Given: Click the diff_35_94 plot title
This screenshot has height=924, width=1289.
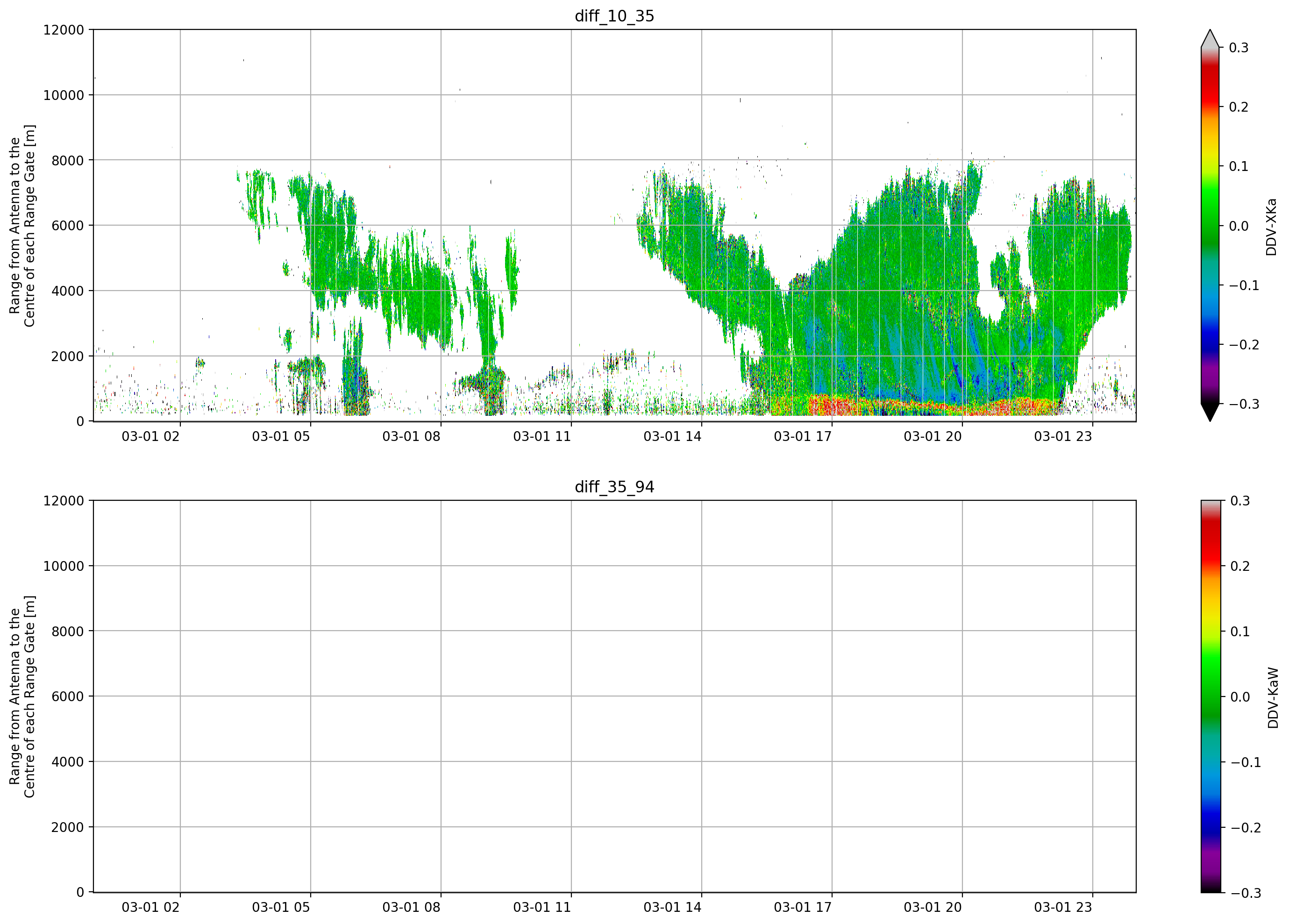Looking at the screenshot, I should click(614, 487).
